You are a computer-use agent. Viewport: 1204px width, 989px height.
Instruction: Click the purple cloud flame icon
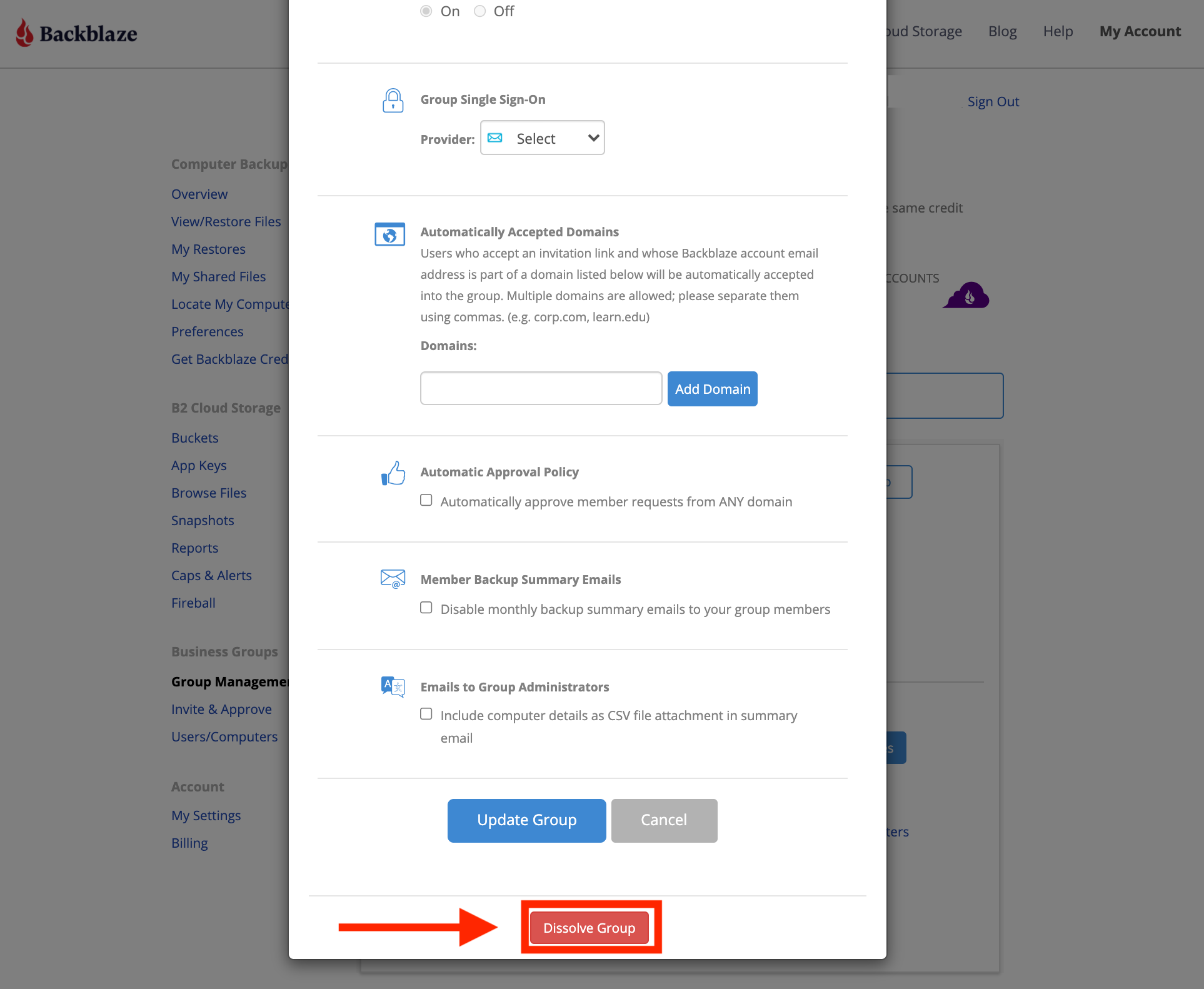point(966,295)
